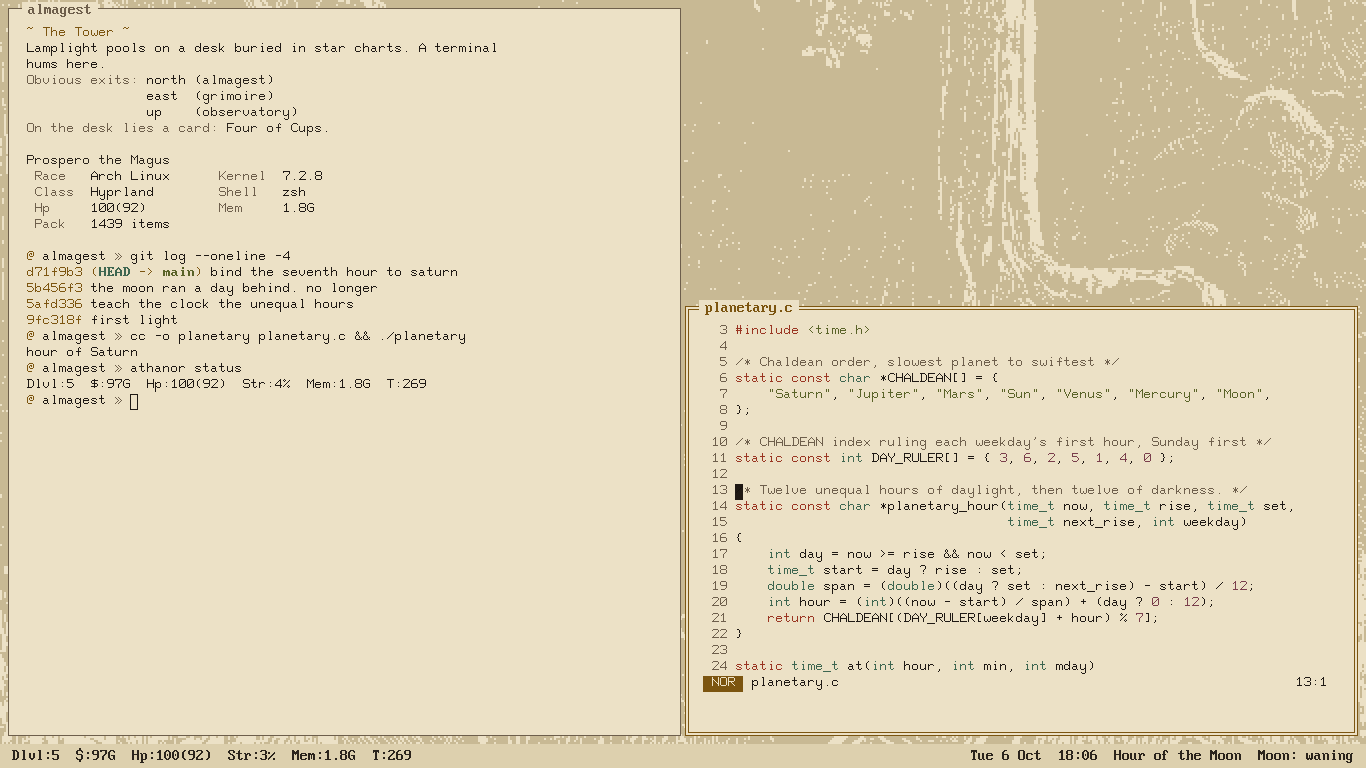Click the NOR mode indicator in editor
1366x768 pixels.
(723, 683)
